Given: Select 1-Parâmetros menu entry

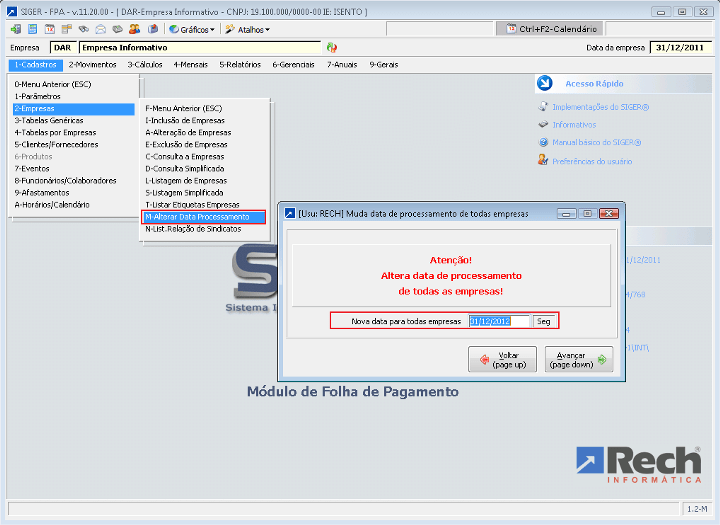Looking at the screenshot, I should pos(73,96).
